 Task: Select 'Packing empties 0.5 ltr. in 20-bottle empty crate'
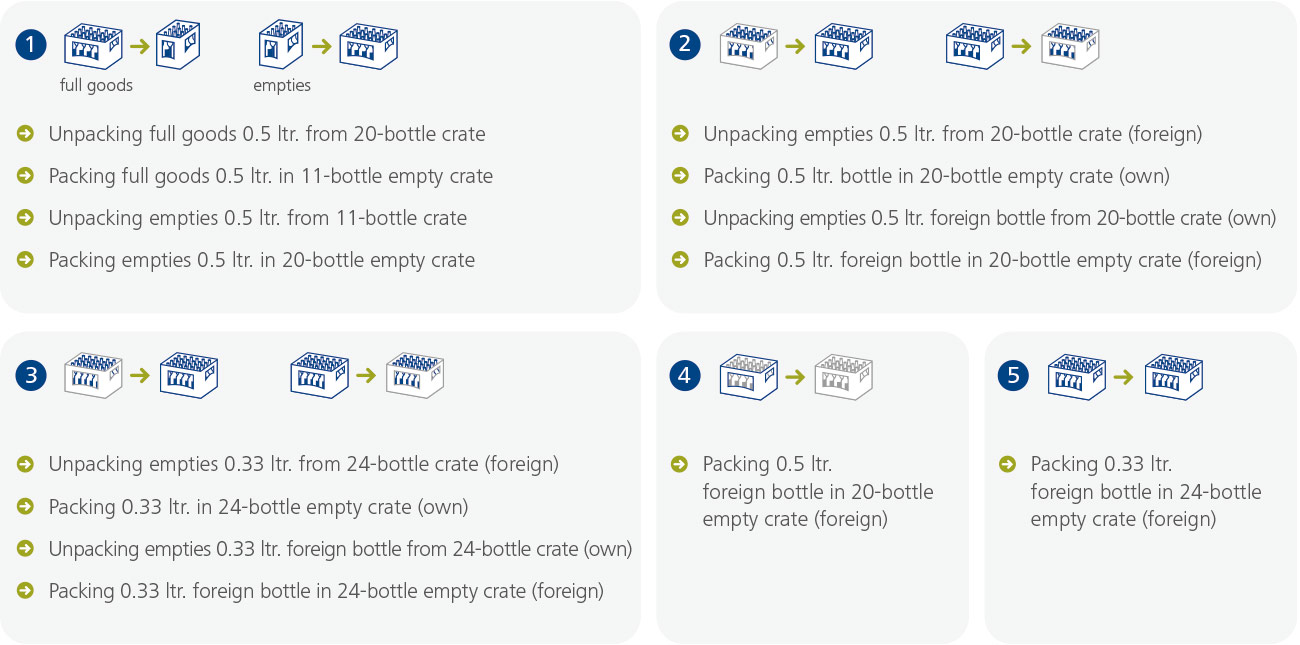(262, 260)
